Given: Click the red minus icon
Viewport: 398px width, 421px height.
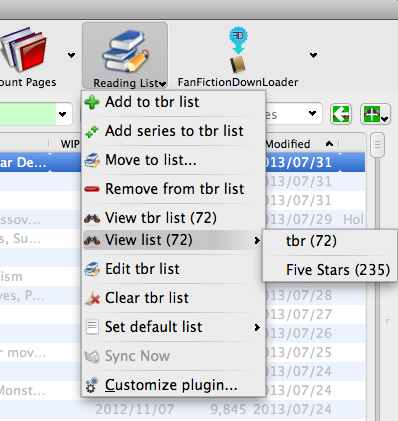Looking at the screenshot, I should pyautogui.click(x=92, y=189).
